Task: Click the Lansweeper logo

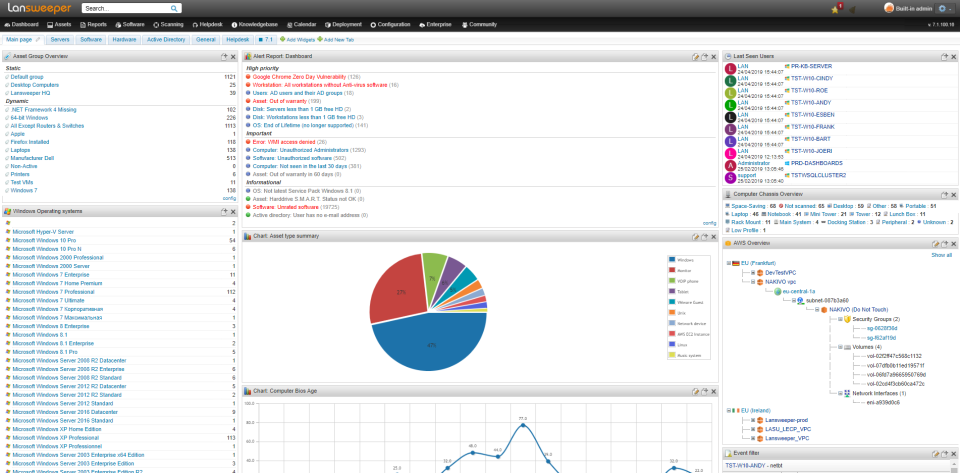Action: click(39, 9)
